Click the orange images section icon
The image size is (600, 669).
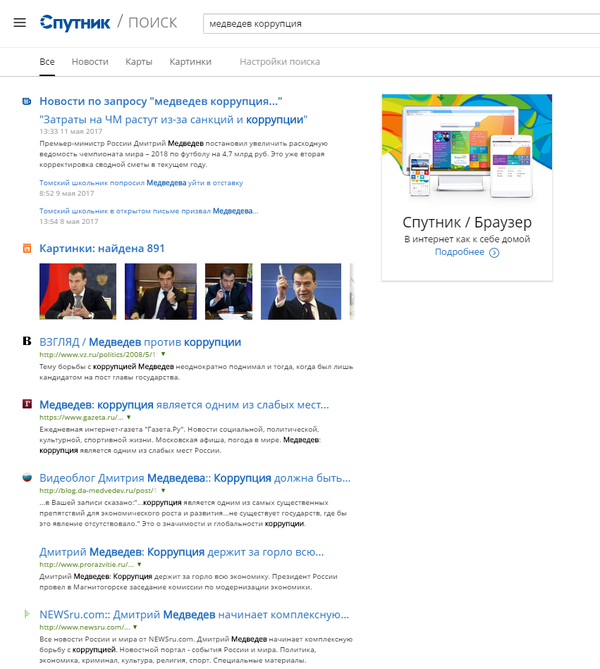(x=27, y=249)
